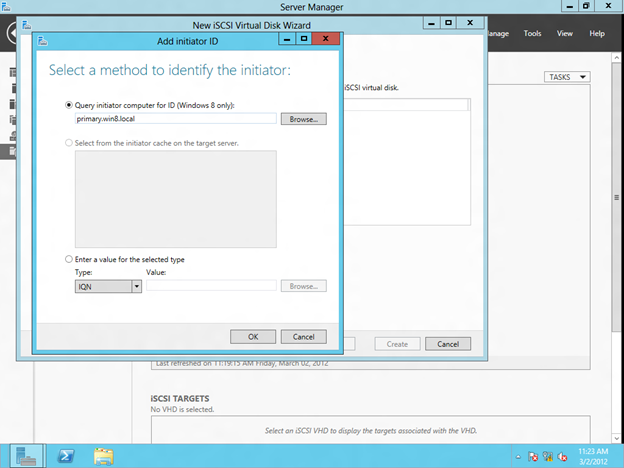Click the network status tray icon
Viewport: 624px width, 468px height.
[x=549, y=457]
